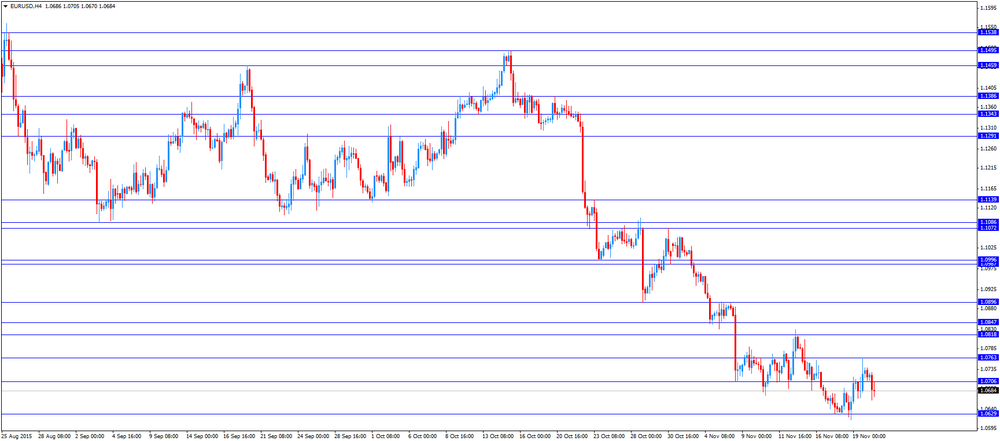Screen dimensions: 1000x441
Task: Click the EURUSD,H4 chart title text
Action: (x=24, y=5)
